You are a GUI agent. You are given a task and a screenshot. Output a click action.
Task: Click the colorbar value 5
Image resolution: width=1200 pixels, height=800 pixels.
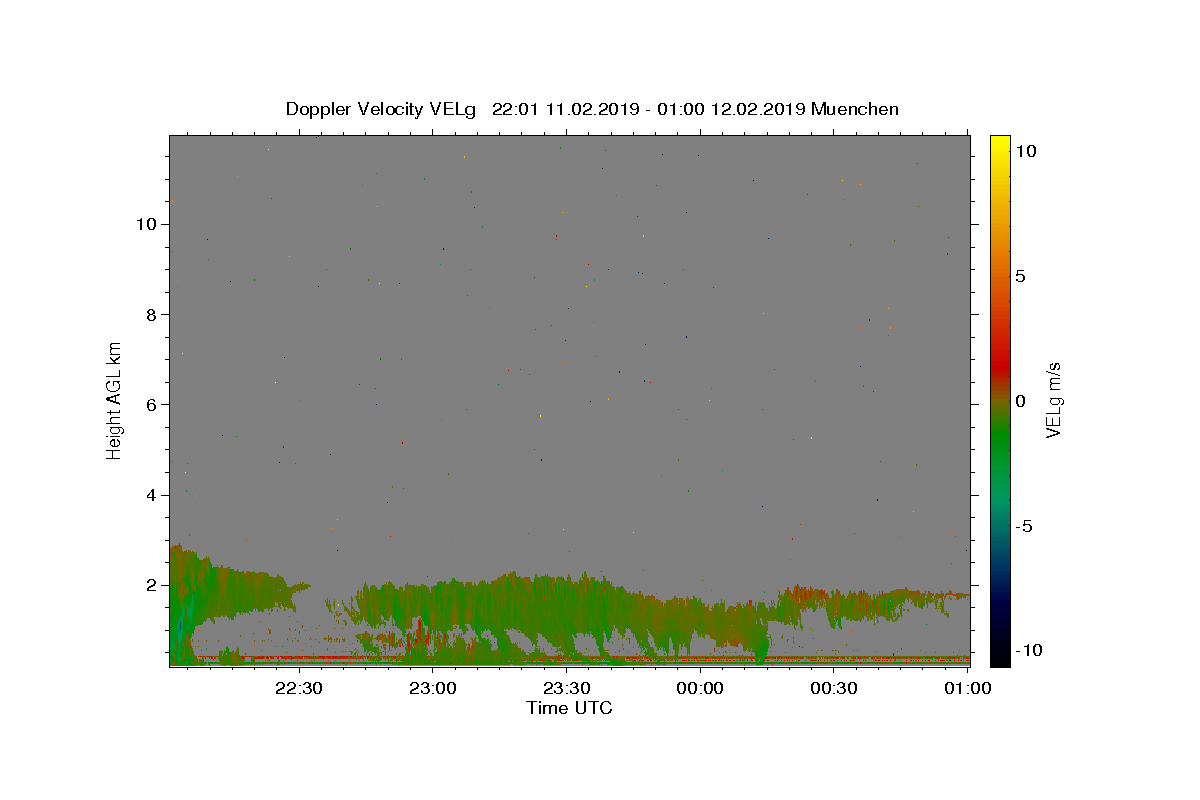pos(1021,276)
